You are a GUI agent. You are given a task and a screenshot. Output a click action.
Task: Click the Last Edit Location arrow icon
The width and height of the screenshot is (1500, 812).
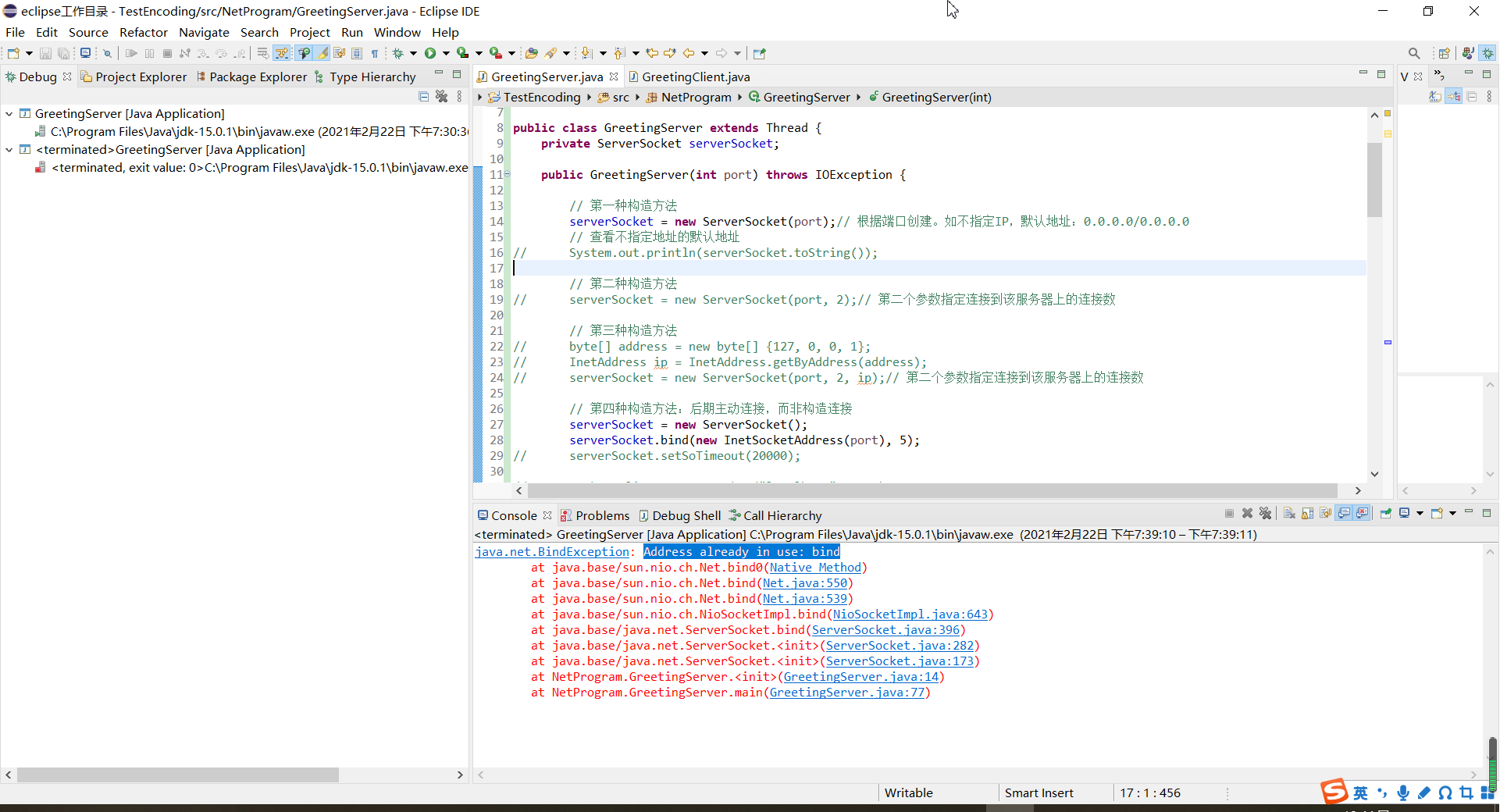pos(652,53)
